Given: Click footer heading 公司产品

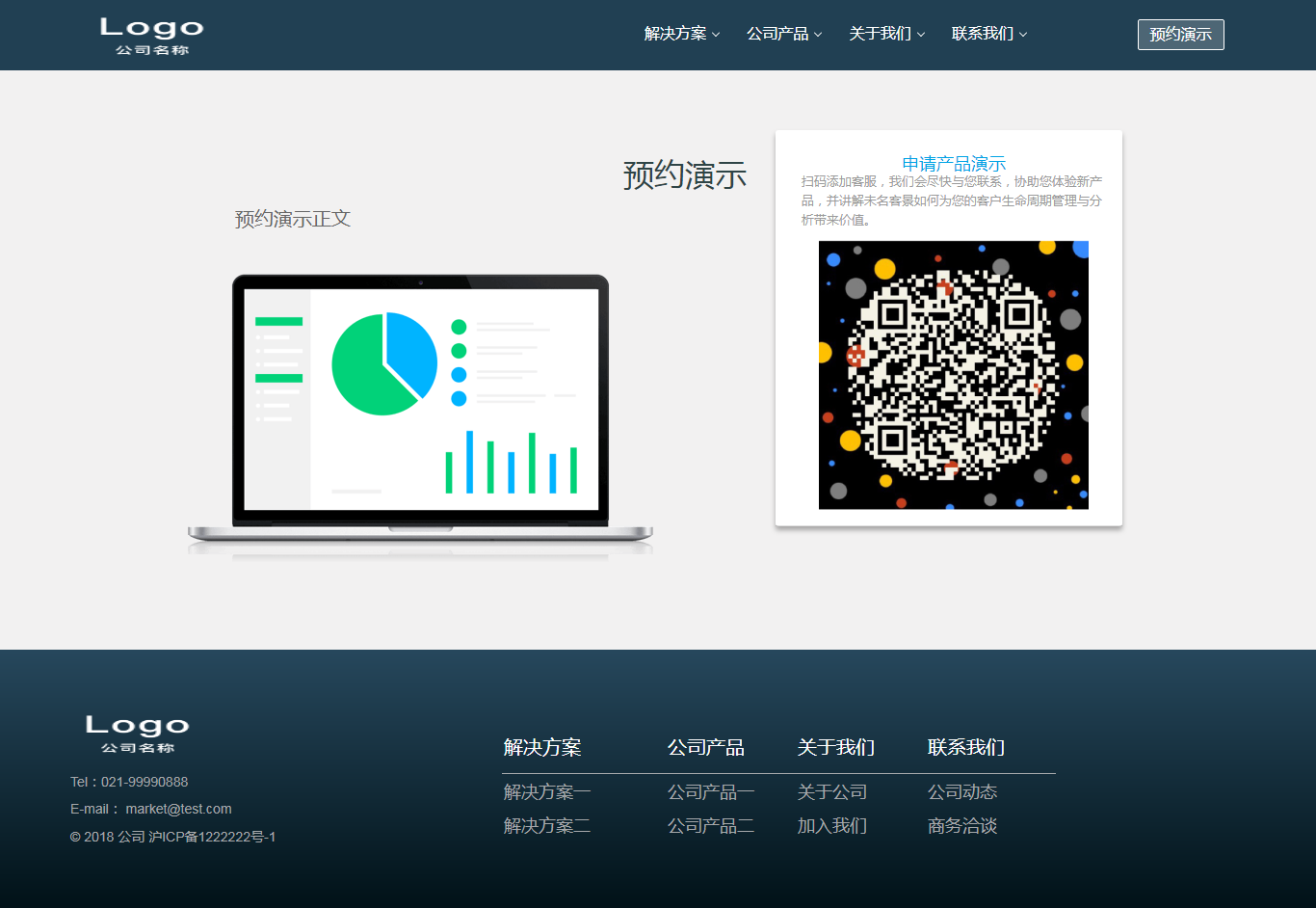Looking at the screenshot, I should point(706,747).
